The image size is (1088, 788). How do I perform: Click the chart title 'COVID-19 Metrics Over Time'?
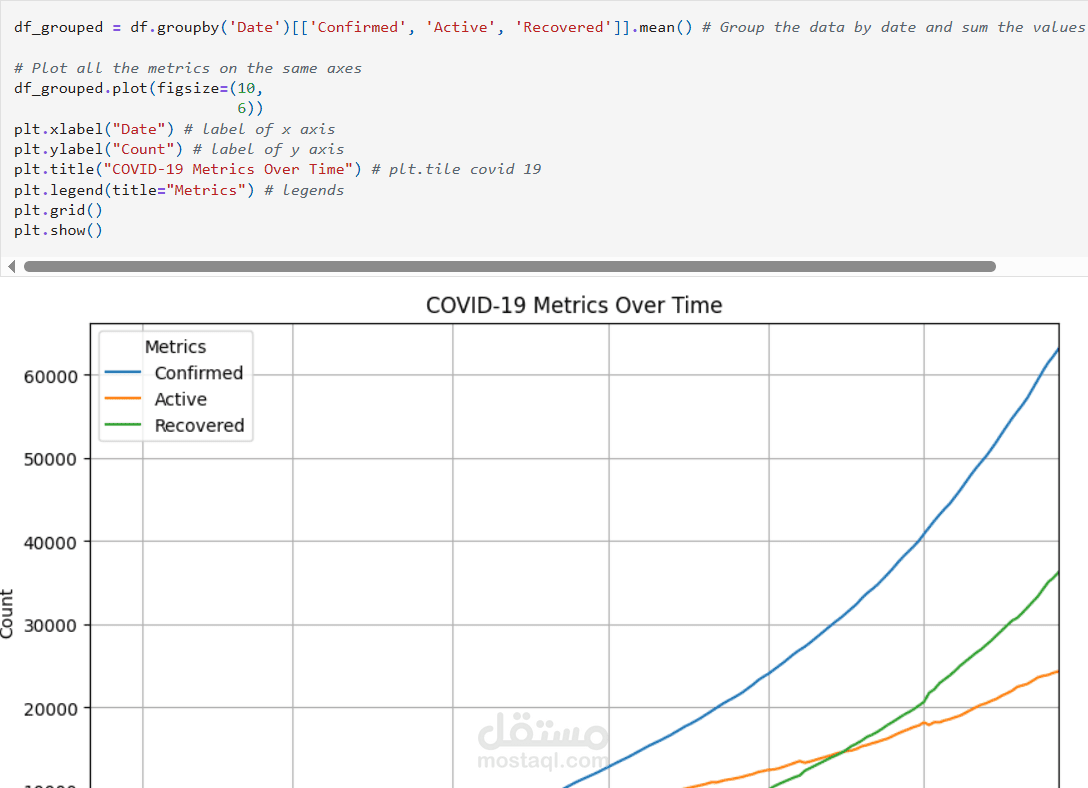coord(574,305)
